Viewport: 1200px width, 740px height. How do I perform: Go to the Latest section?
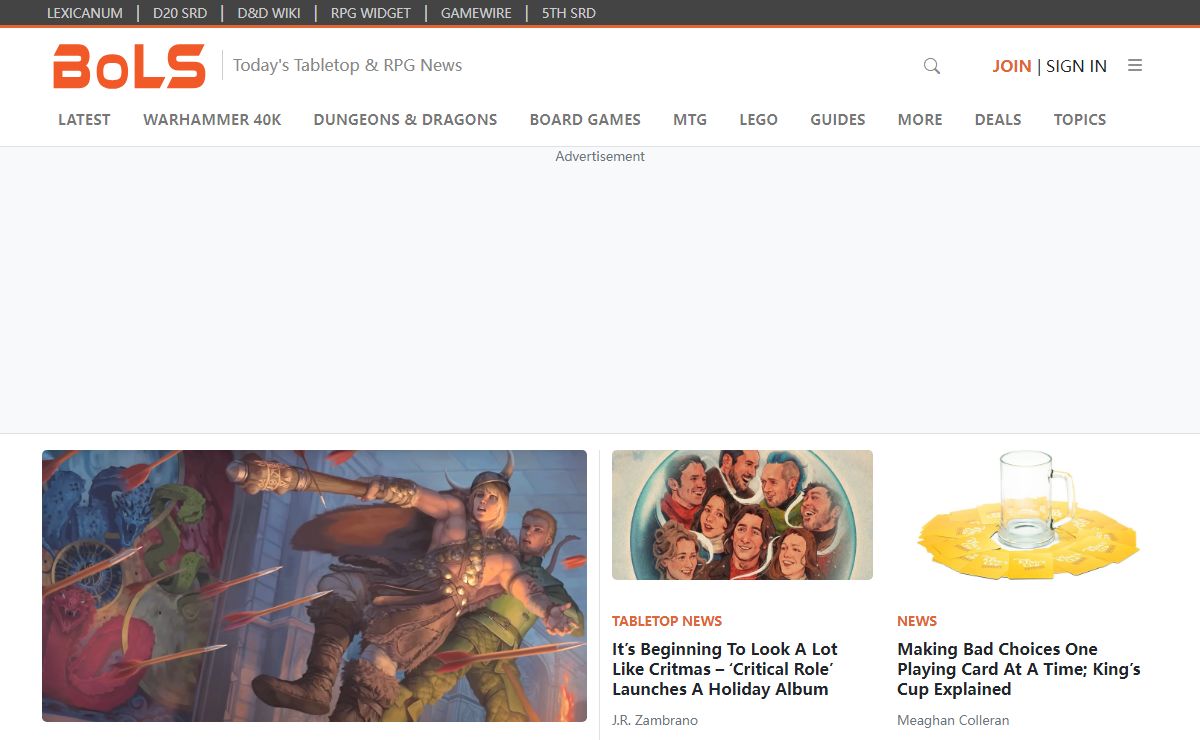pyautogui.click(x=84, y=119)
